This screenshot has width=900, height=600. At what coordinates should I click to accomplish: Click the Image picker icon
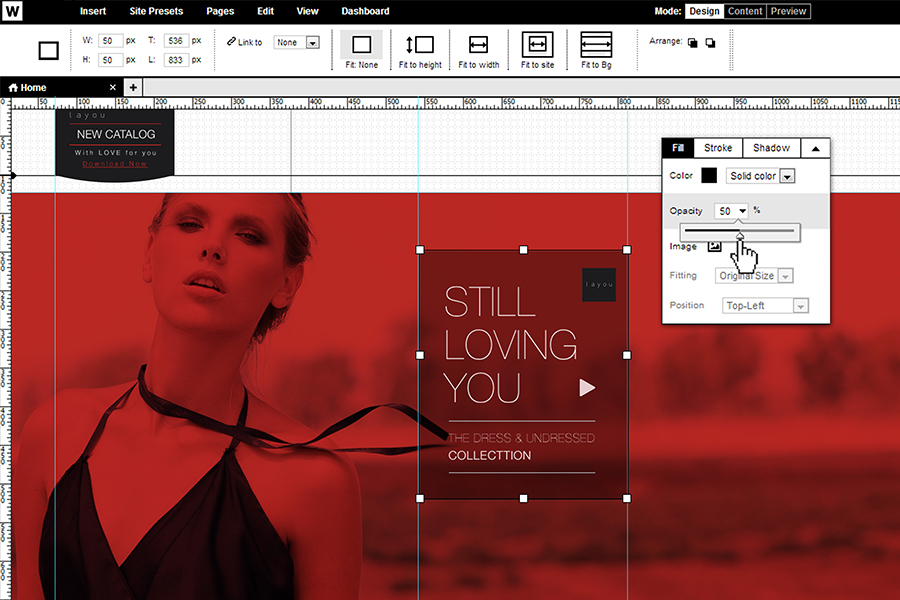click(715, 246)
